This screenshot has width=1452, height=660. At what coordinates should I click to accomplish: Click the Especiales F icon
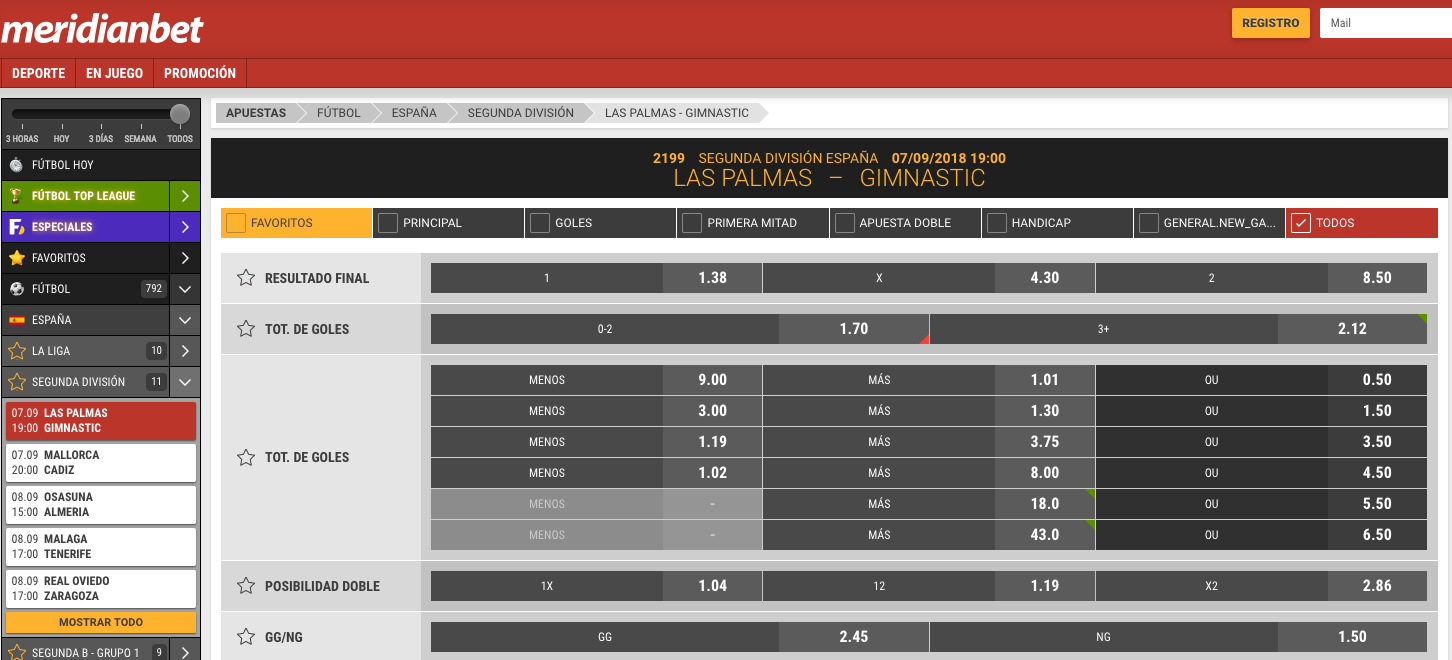16,227
